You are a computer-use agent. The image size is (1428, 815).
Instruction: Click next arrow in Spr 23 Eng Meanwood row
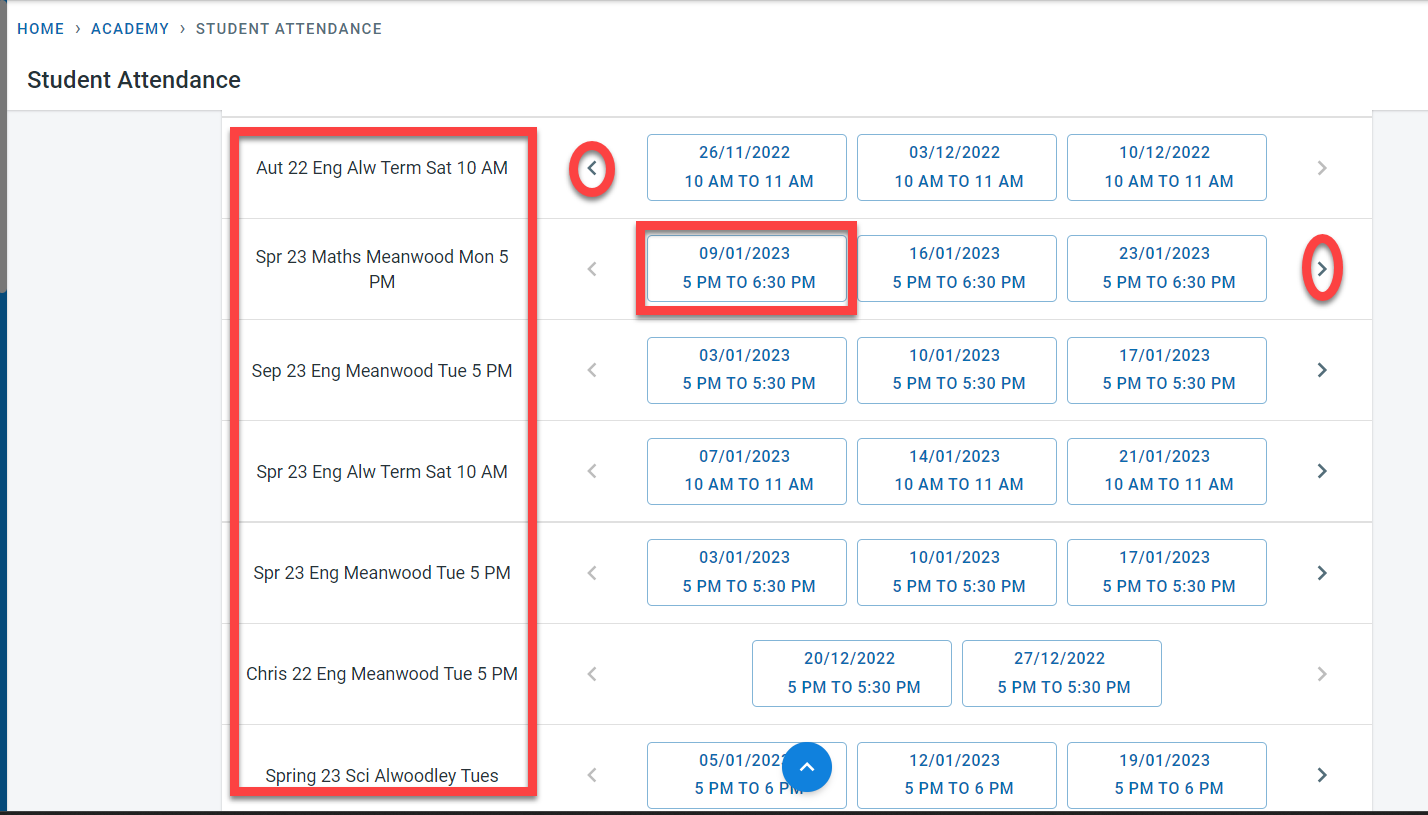1322,573
